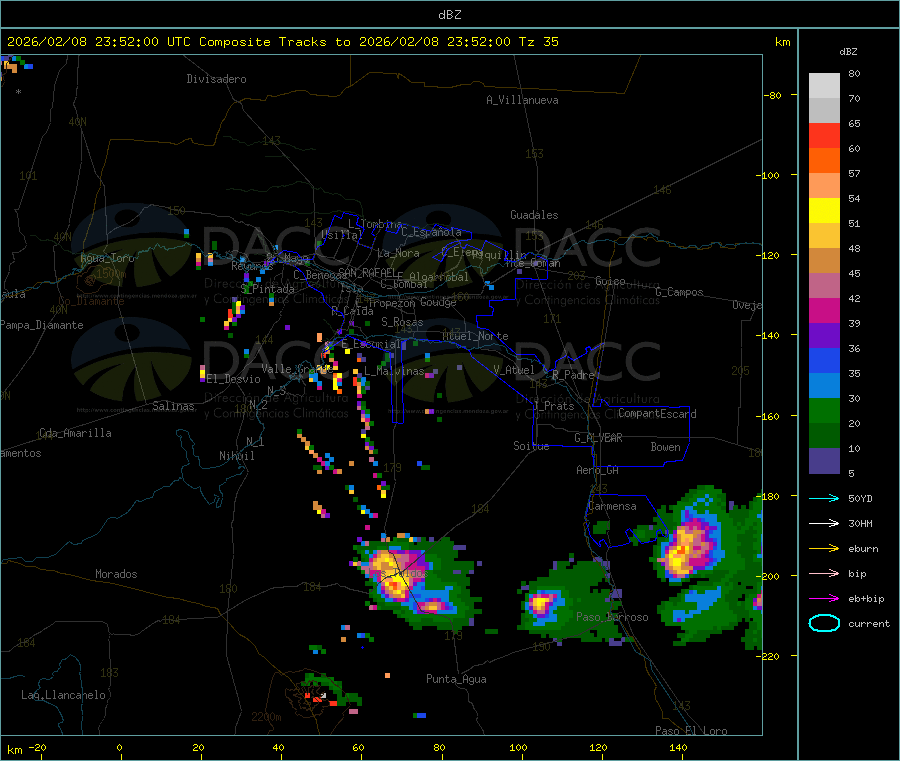Click the storm cell left of Paso_Barroso
Image resolution: width=900 pixels, height=761 pixels.
541,604
